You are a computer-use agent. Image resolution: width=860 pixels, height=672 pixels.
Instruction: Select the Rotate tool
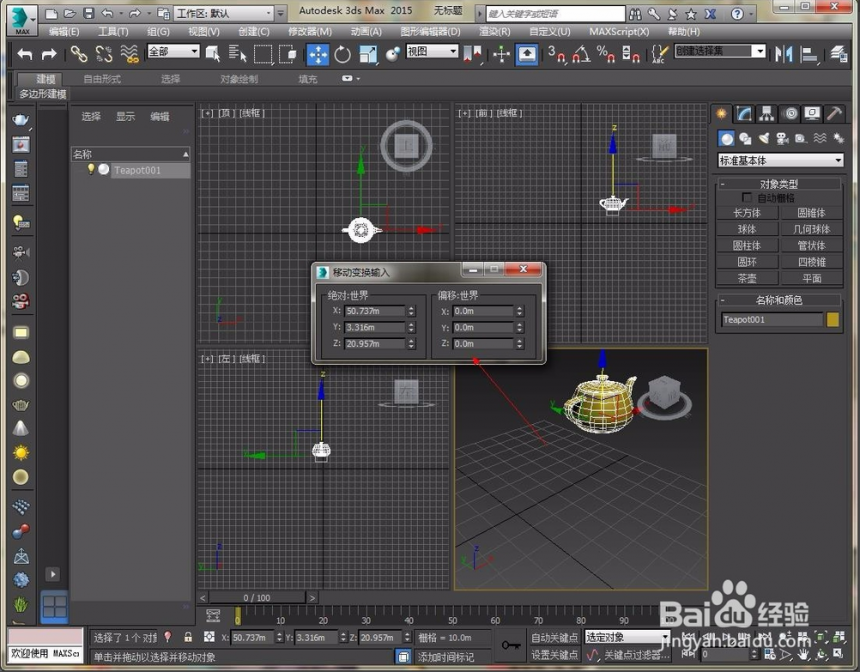(343, 54)
